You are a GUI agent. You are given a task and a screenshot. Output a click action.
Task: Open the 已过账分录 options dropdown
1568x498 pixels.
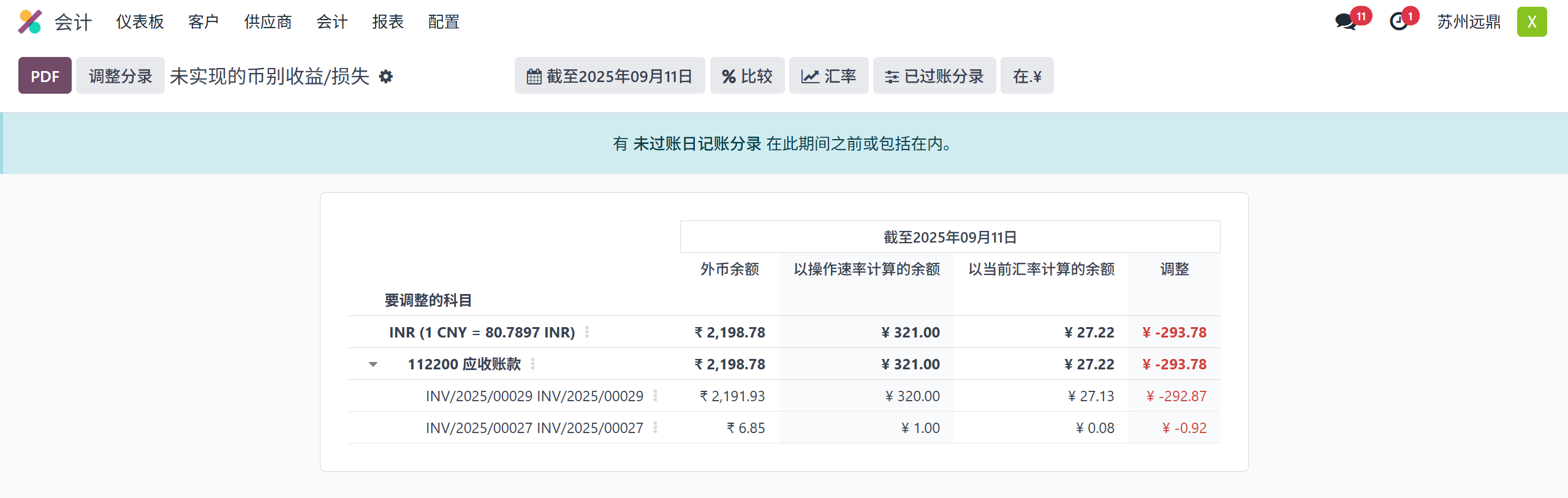(934, 76)
